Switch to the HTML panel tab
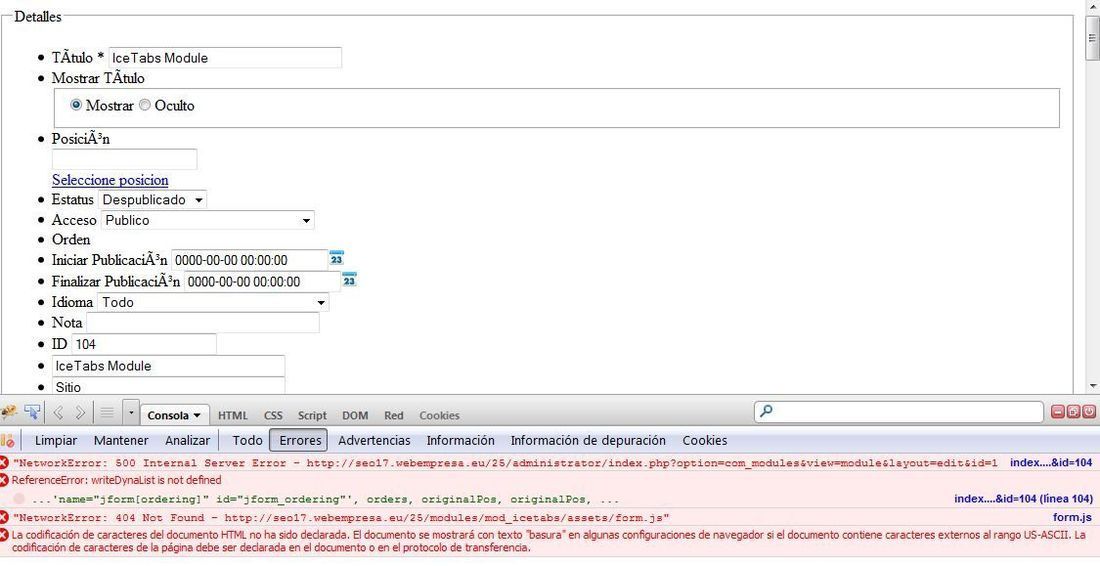Screen dimensions: 1100x566 tap(233, 415)
